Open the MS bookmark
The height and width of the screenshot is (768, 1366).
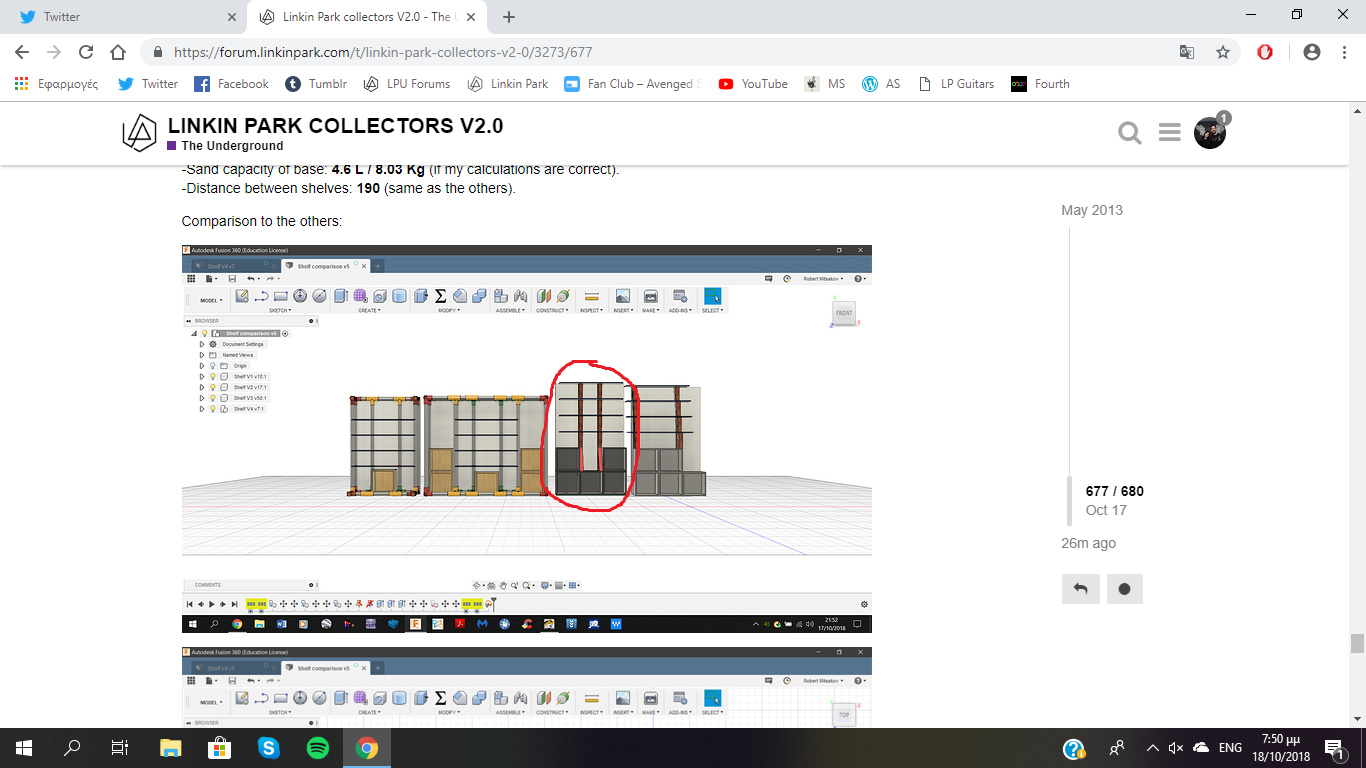click(x=826, y=84)
